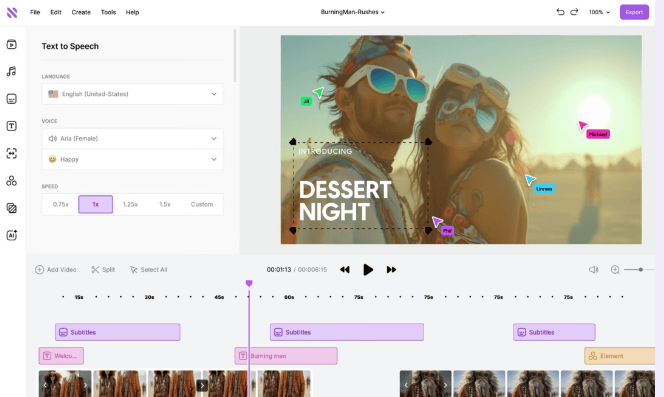Select the 1.25x speed option
The height and width of the screenshot is (397, 664).
point(130,204)
